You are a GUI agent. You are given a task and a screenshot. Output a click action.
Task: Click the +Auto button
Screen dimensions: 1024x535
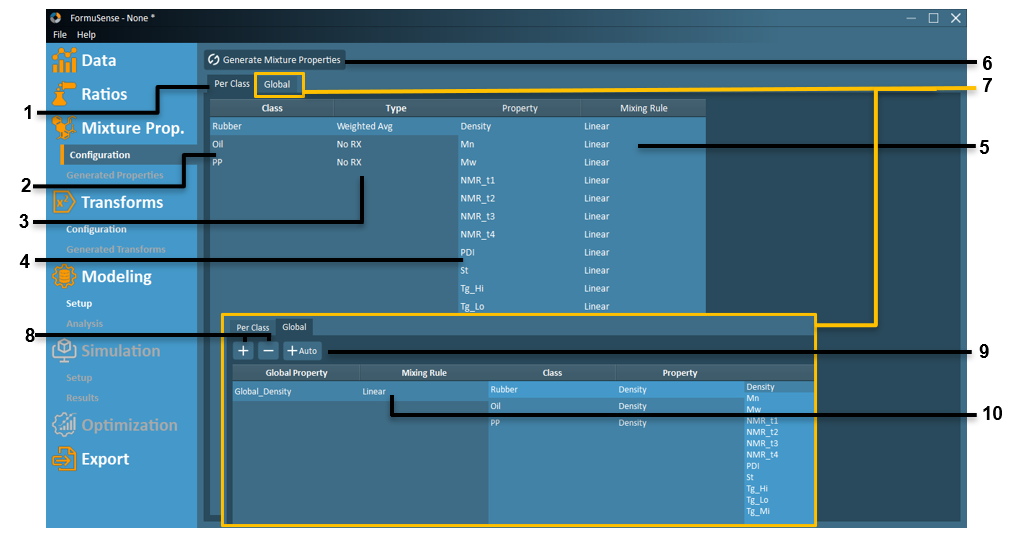click(302, 351)
